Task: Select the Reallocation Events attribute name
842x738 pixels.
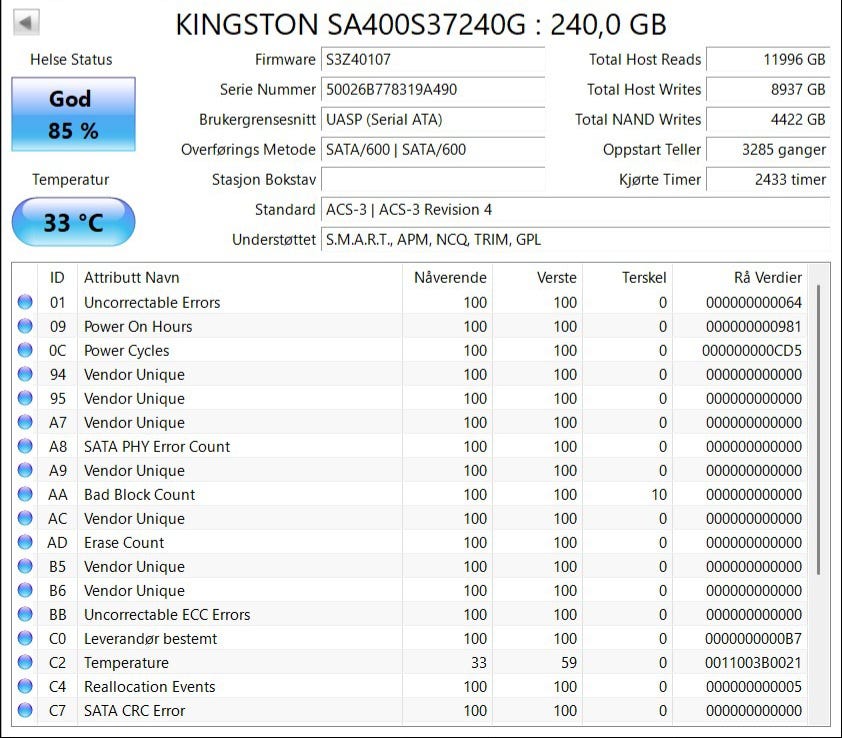Action: tap(149, 686)
